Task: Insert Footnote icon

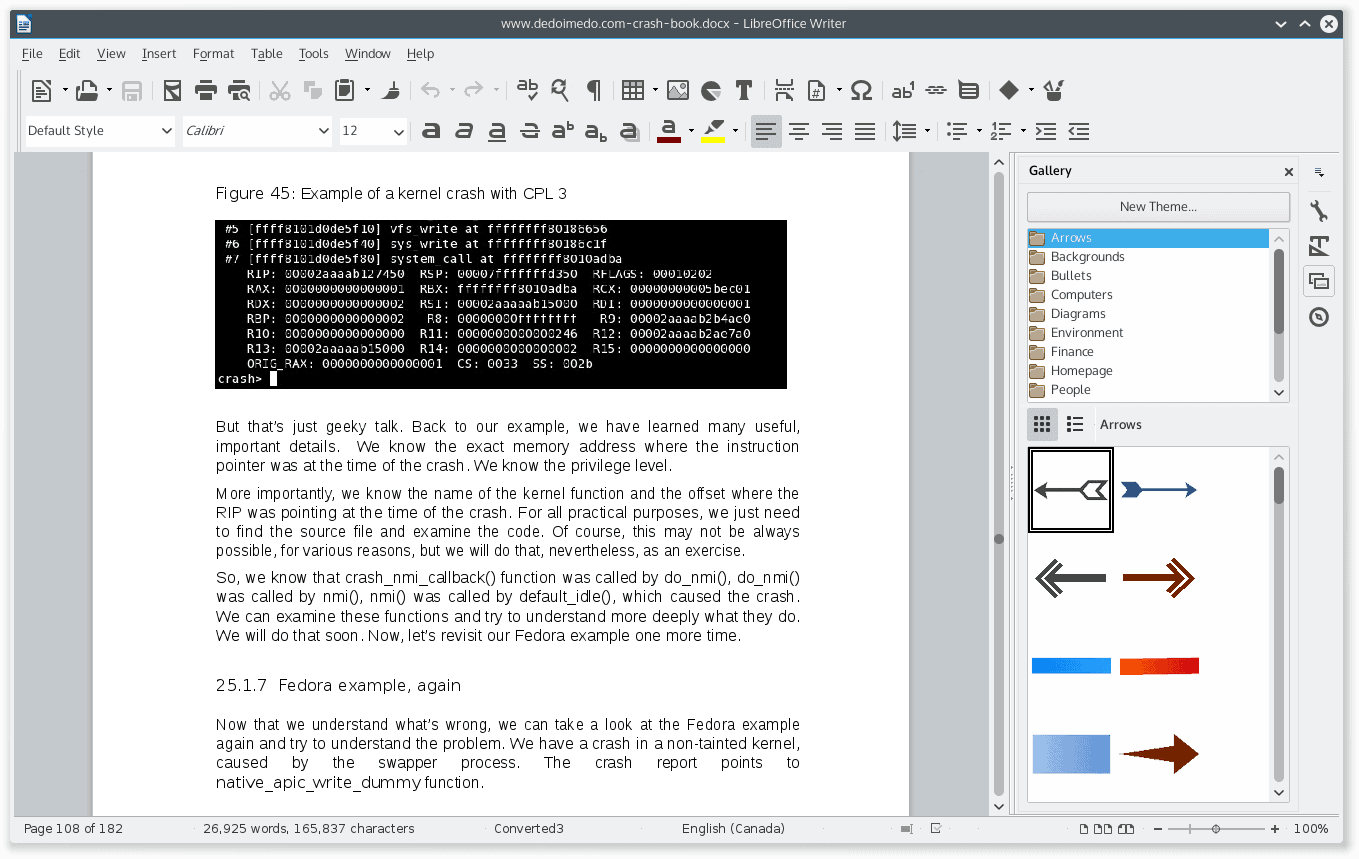Action: pyautogui.click(x=903, y=91)
